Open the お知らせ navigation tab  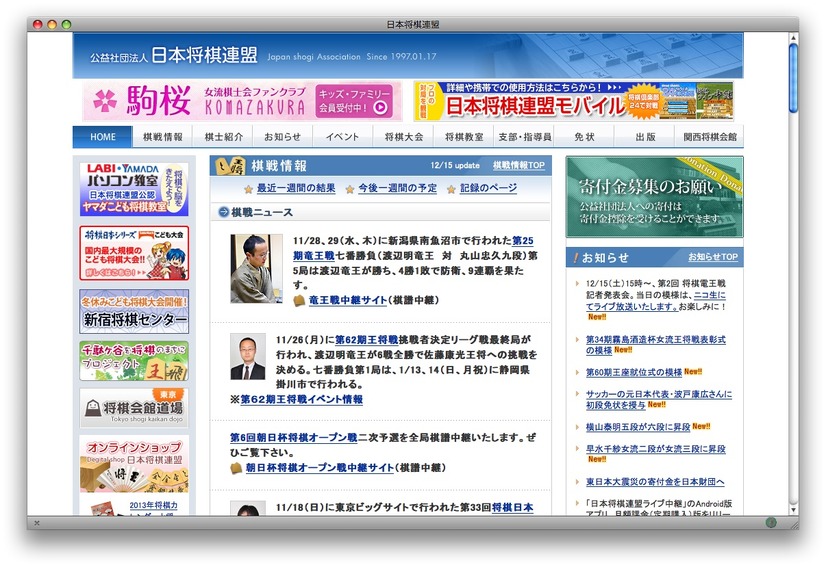(x=282, y=136)
